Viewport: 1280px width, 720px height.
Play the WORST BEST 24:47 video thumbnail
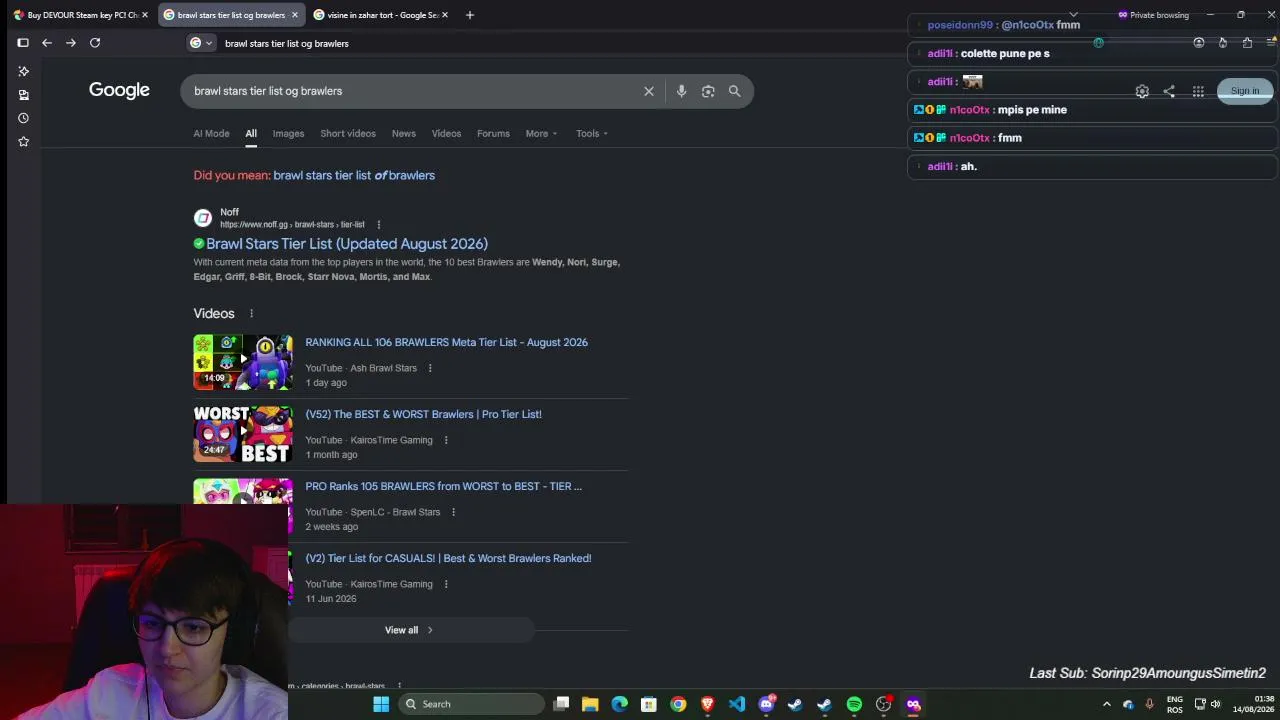243,434
